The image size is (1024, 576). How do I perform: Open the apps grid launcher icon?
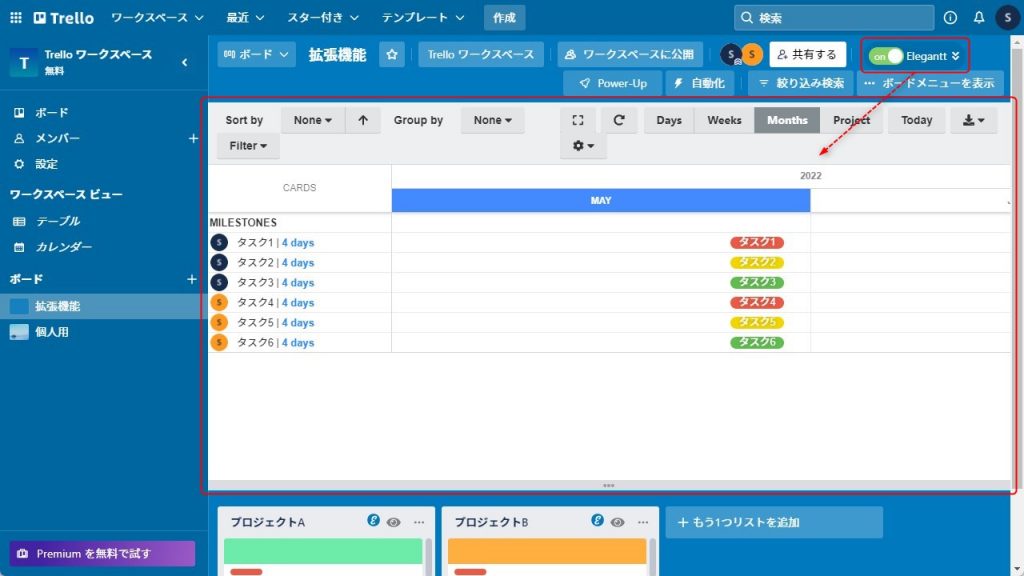[16, 18]
